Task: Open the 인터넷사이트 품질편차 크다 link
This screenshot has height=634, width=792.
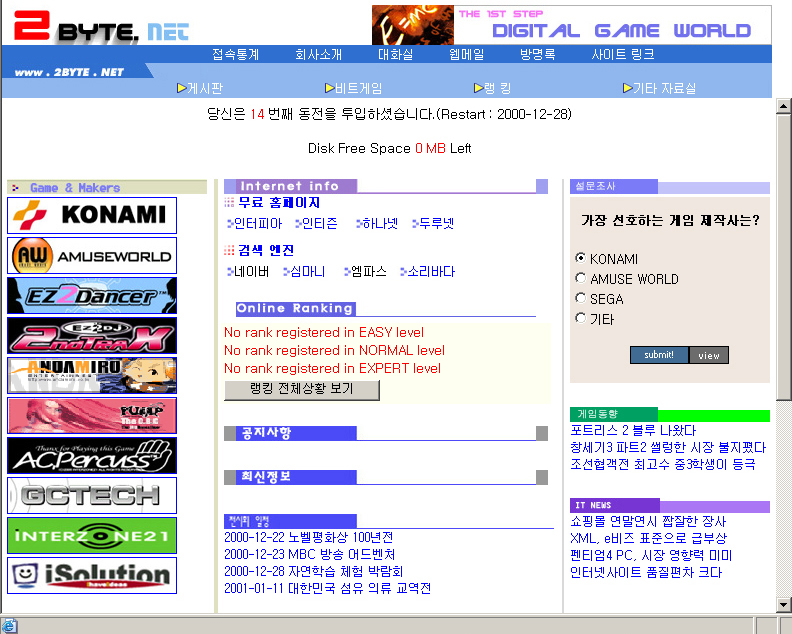Action: tap(647, 573)
